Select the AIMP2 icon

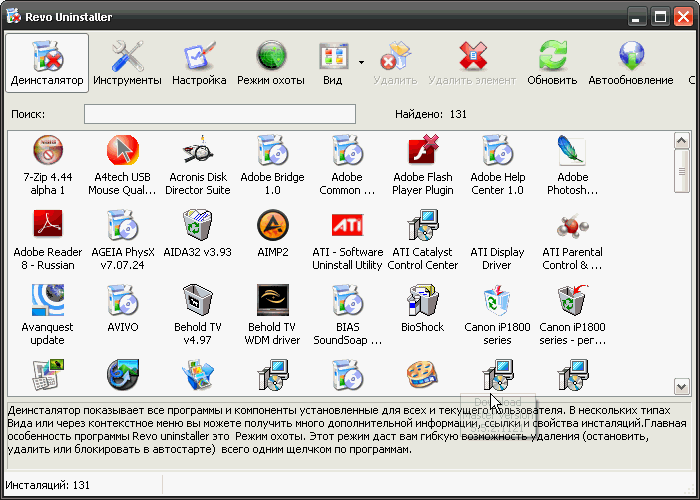tap(273, 225)
